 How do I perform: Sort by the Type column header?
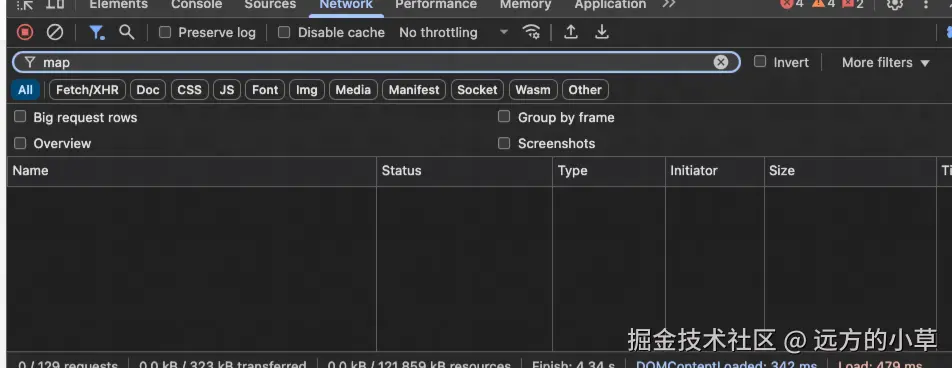(x=609, y=171)
